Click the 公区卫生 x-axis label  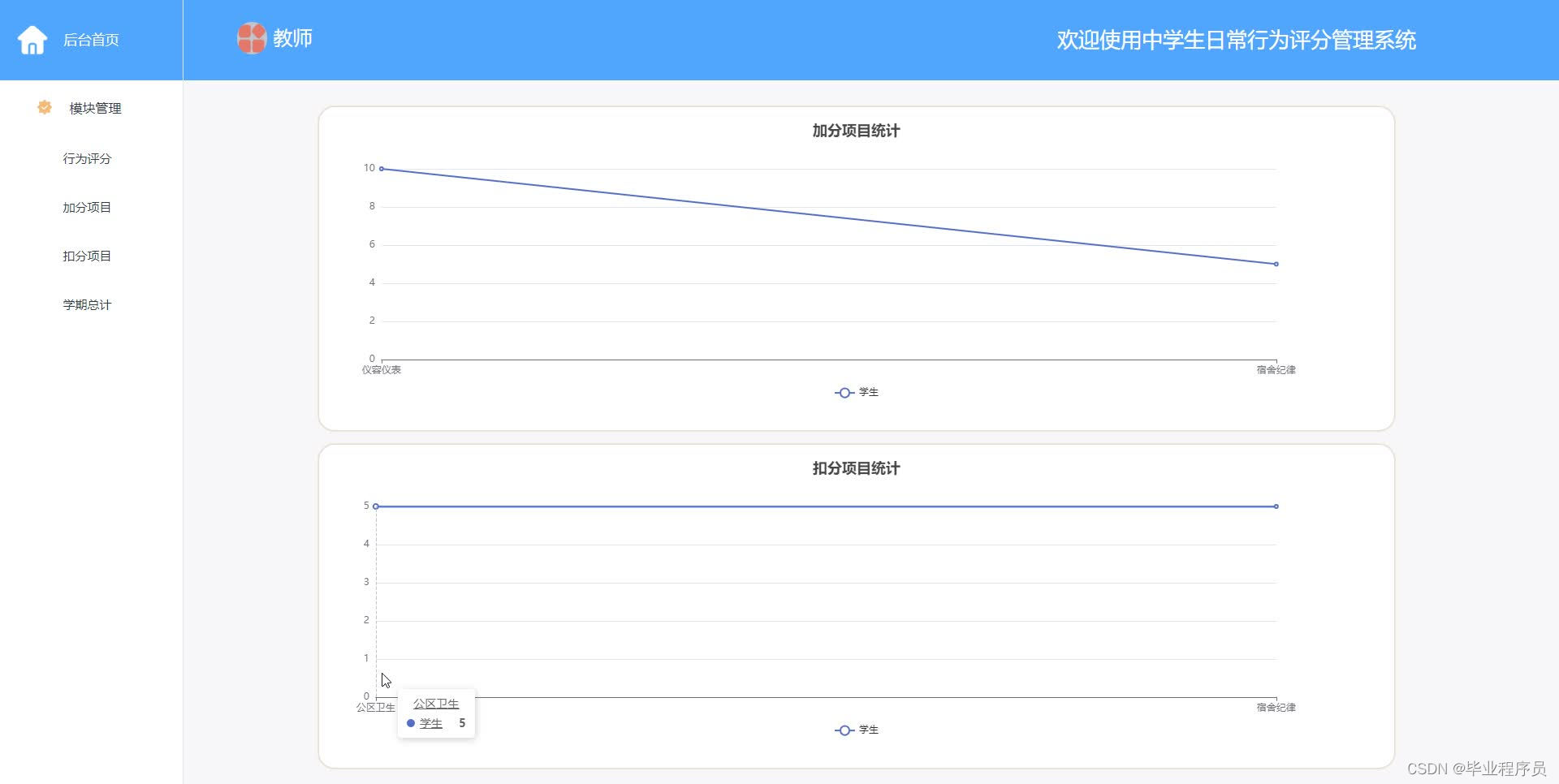(x=376, y=707)
